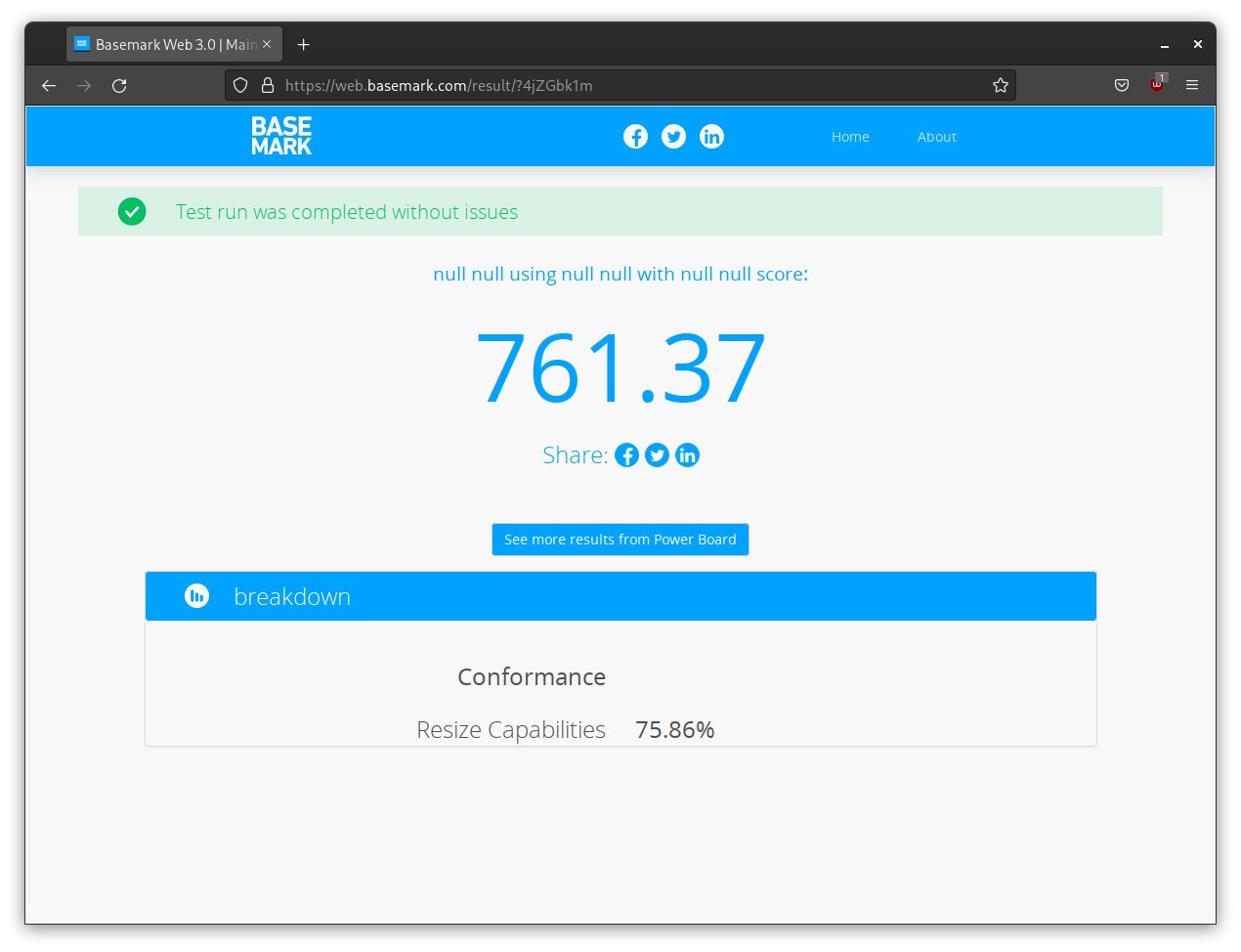Viewport: 1241px width, 952px height.
Task: Click the Conformance heading
Action: coord(532,677)
